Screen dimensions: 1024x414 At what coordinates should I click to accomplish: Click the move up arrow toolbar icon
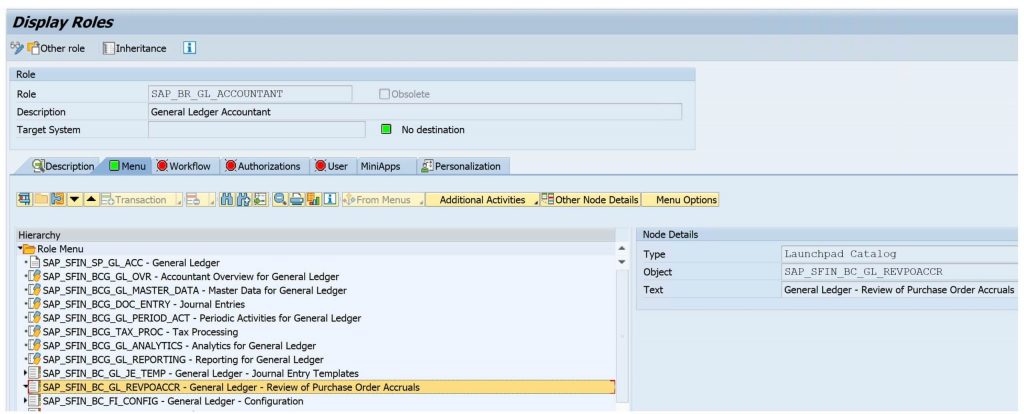[91, 200]
